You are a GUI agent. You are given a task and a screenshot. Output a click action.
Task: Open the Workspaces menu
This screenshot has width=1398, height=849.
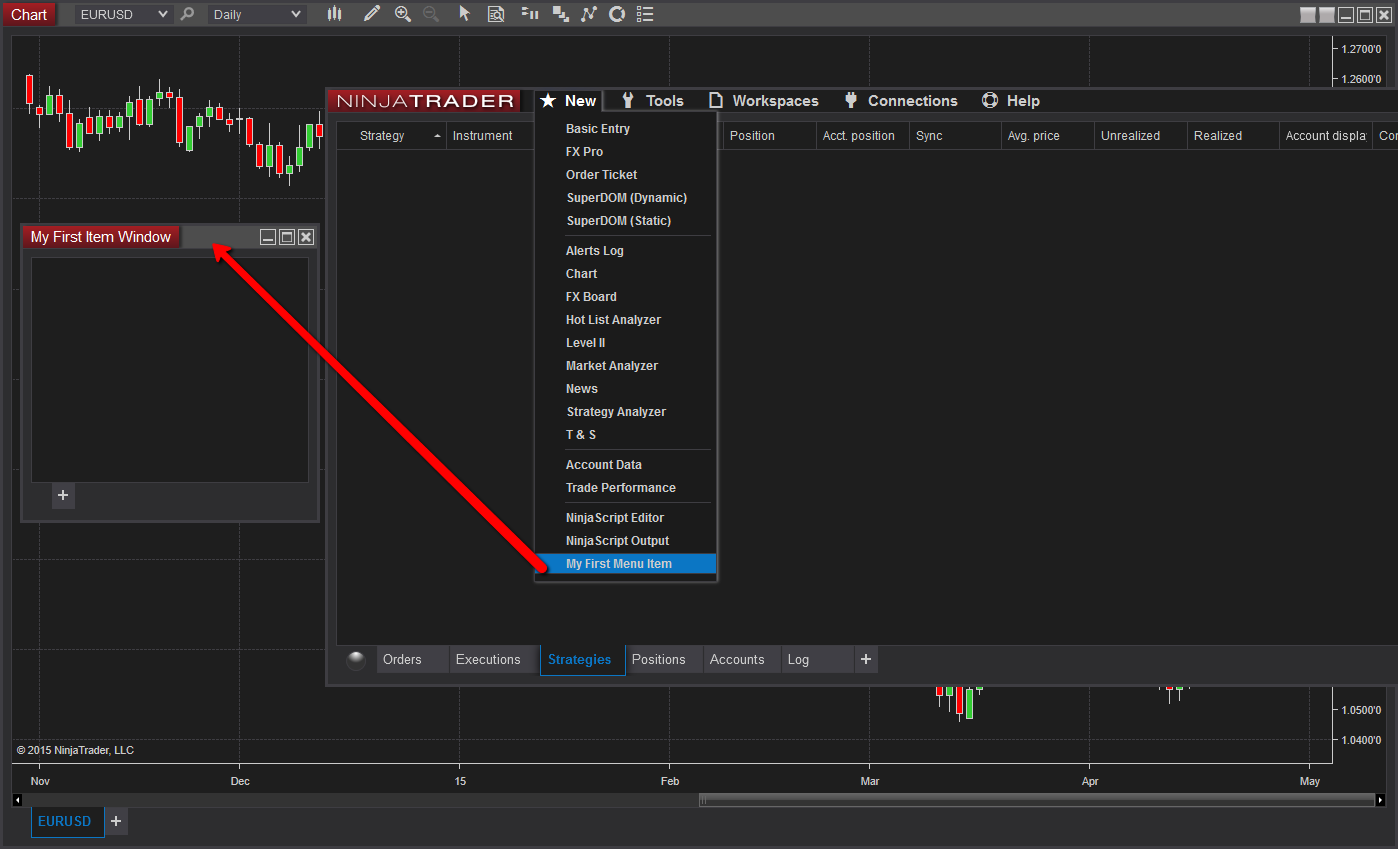tap(764, 101)
